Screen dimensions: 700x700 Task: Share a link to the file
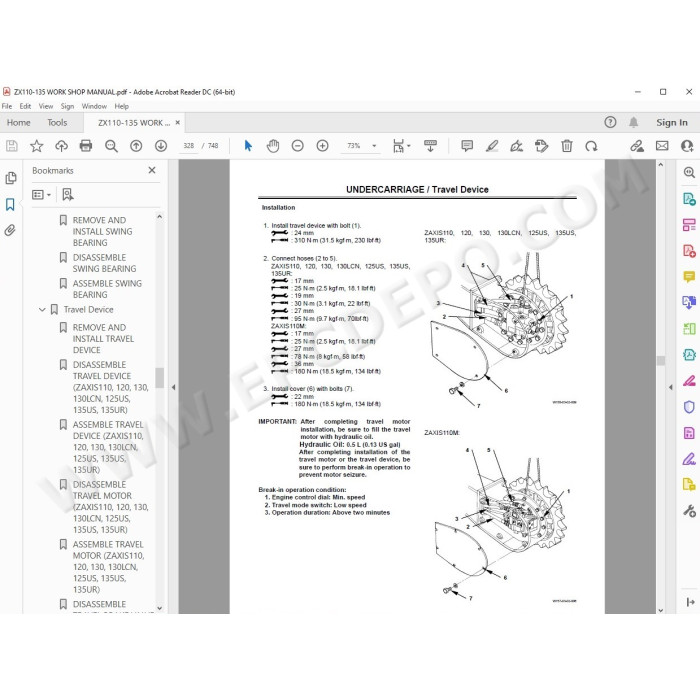pyautogui.click(x=637, y=146)
